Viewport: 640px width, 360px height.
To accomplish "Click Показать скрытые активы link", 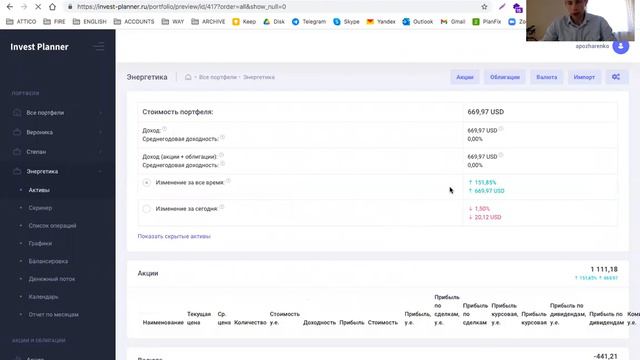I will tap(174, 236).
